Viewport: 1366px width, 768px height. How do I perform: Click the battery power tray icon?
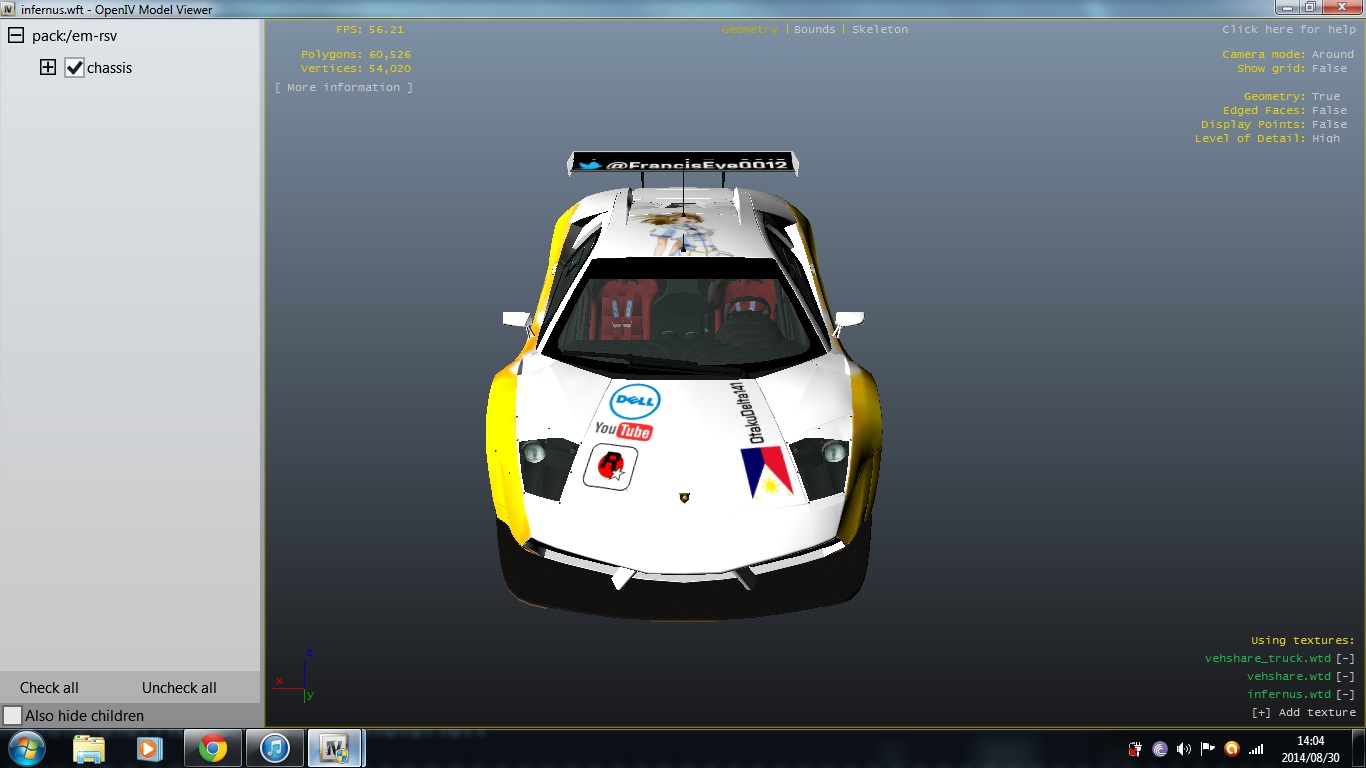(1136, 748)
